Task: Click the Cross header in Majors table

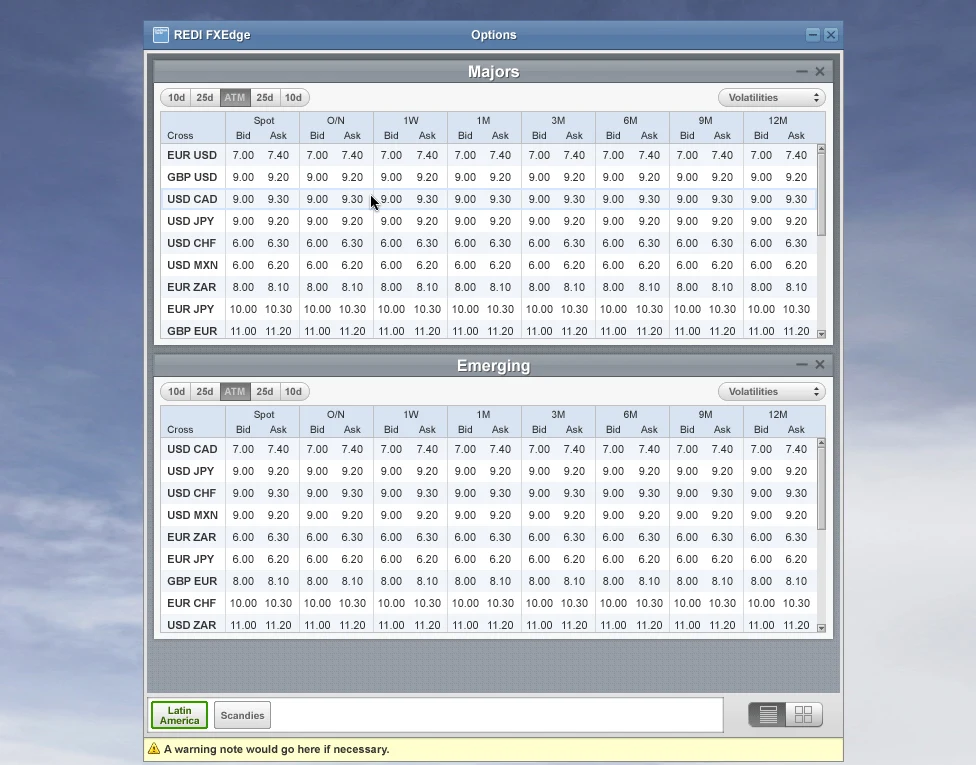Action: pyautogui.click(x=180, y=136)
